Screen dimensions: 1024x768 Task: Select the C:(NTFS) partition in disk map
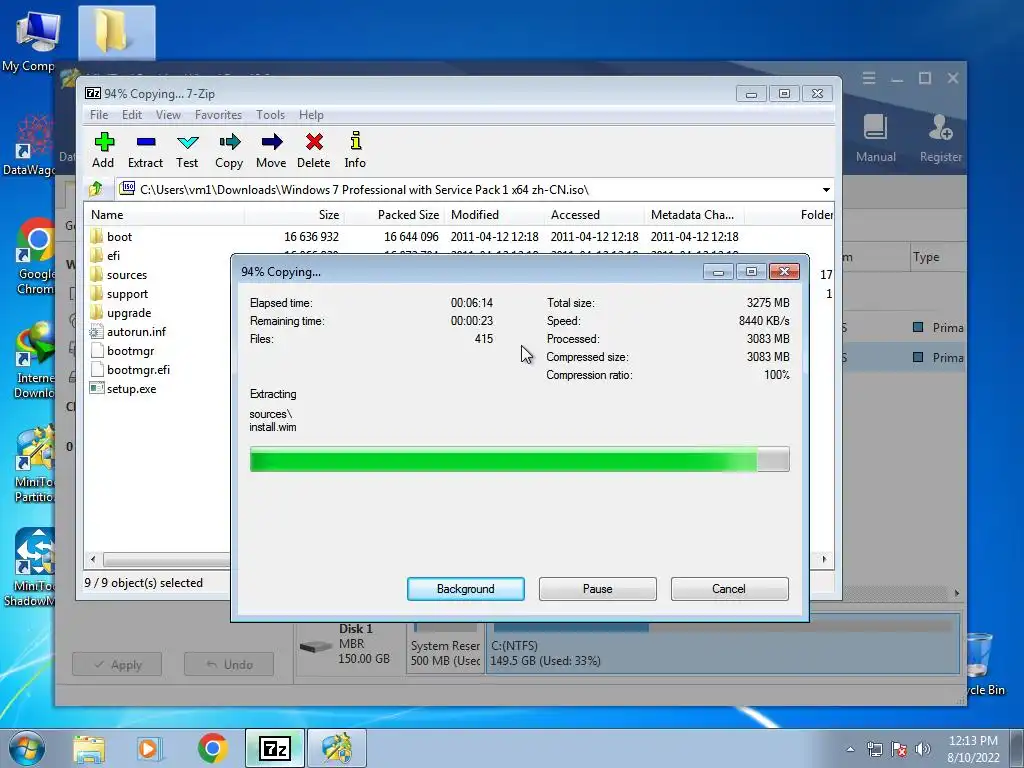coord(722,645)
